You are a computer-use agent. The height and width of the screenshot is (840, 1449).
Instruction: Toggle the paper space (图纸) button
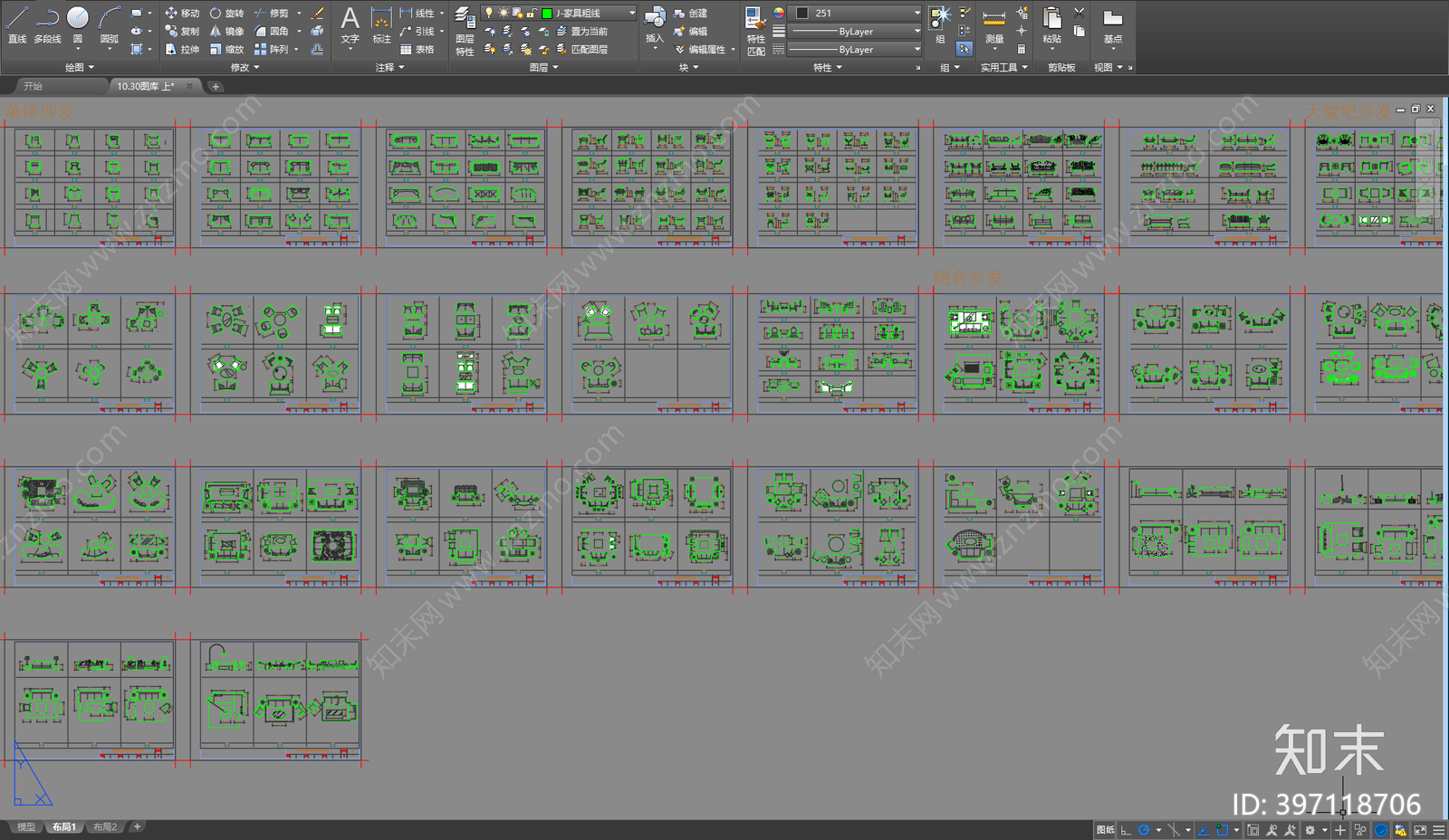tap(1105, 830)
